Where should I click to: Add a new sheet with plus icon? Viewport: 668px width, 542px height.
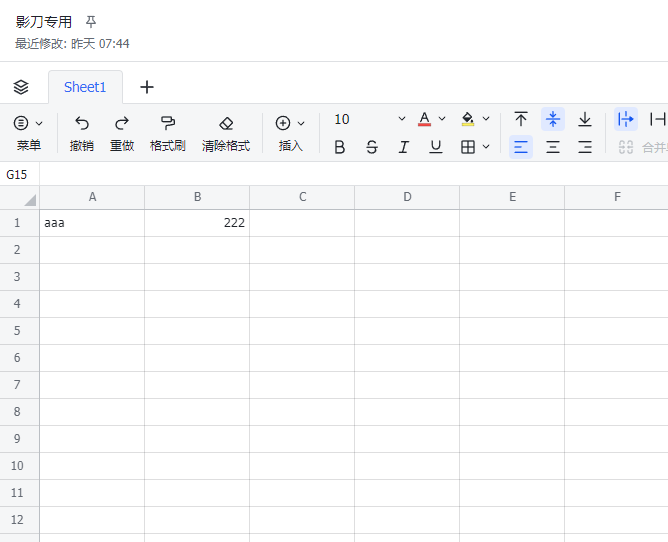coord(147,87)
